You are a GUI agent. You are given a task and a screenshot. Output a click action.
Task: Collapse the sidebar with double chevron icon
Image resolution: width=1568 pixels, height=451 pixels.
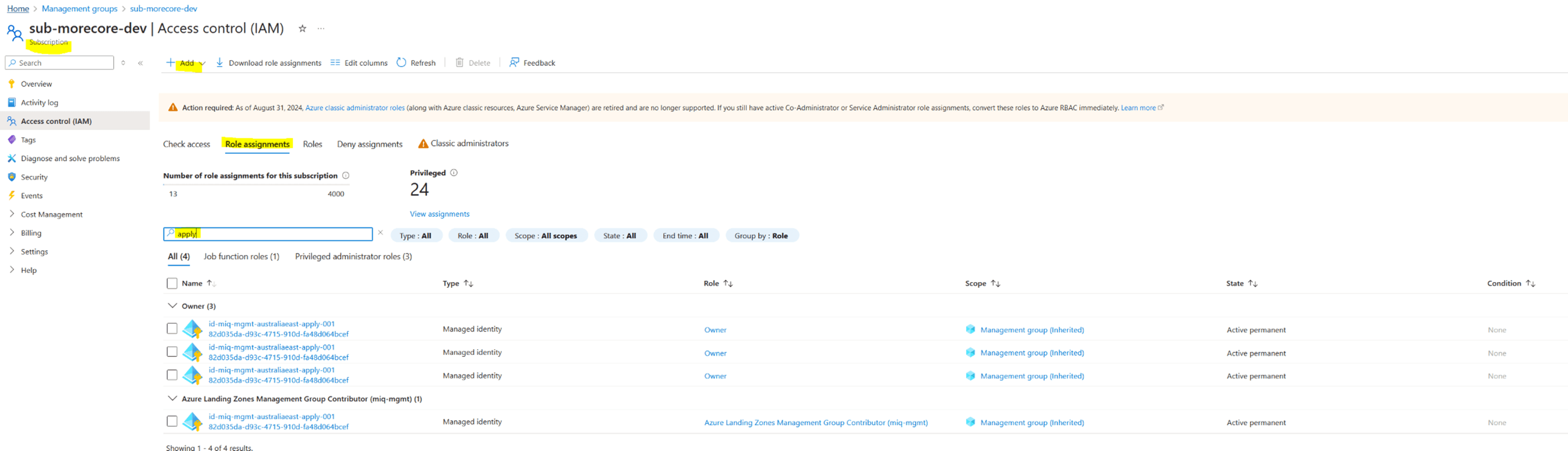click(x=140, y=62)
